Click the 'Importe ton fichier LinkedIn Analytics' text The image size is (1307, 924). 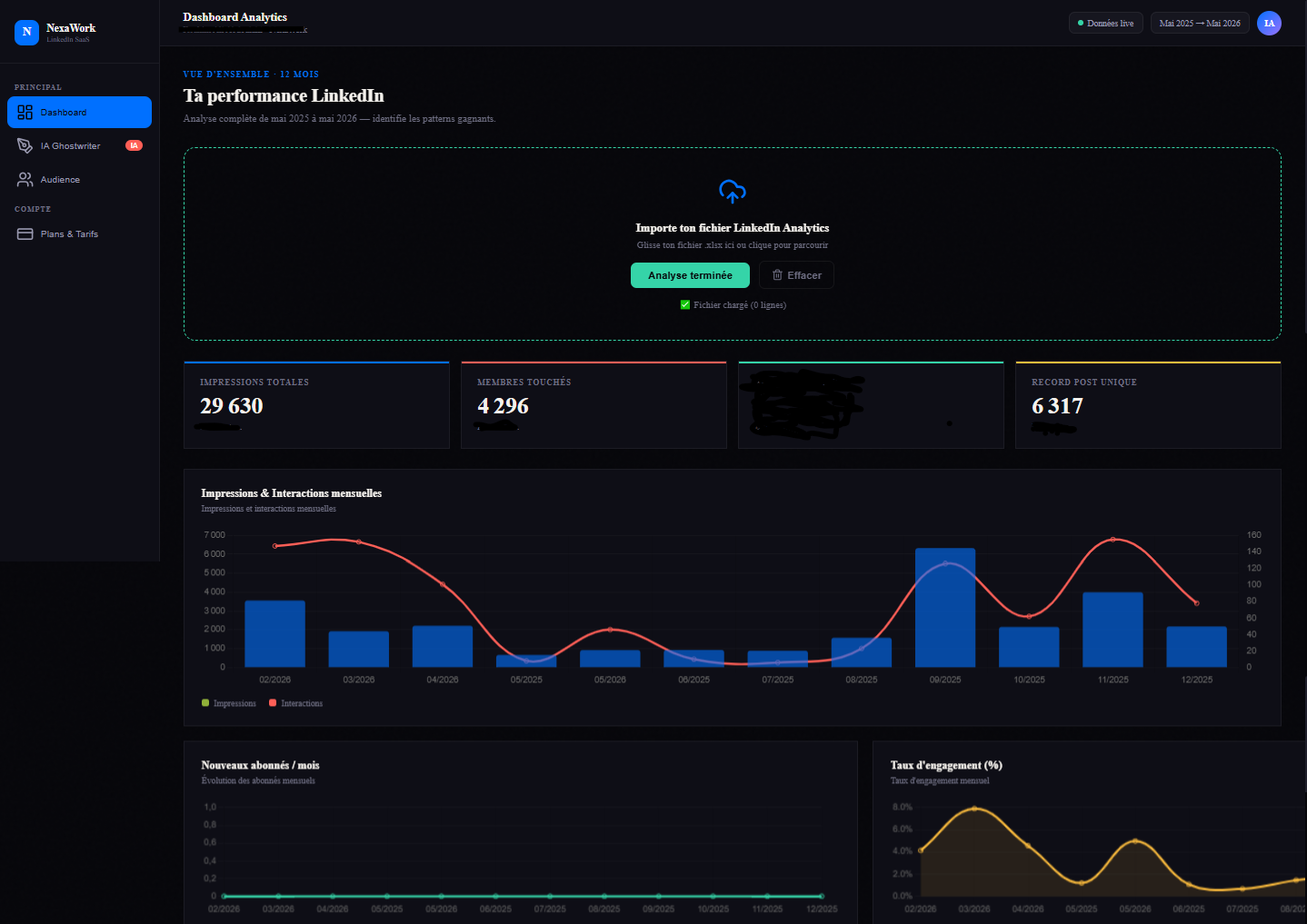(x=732, y=228)
